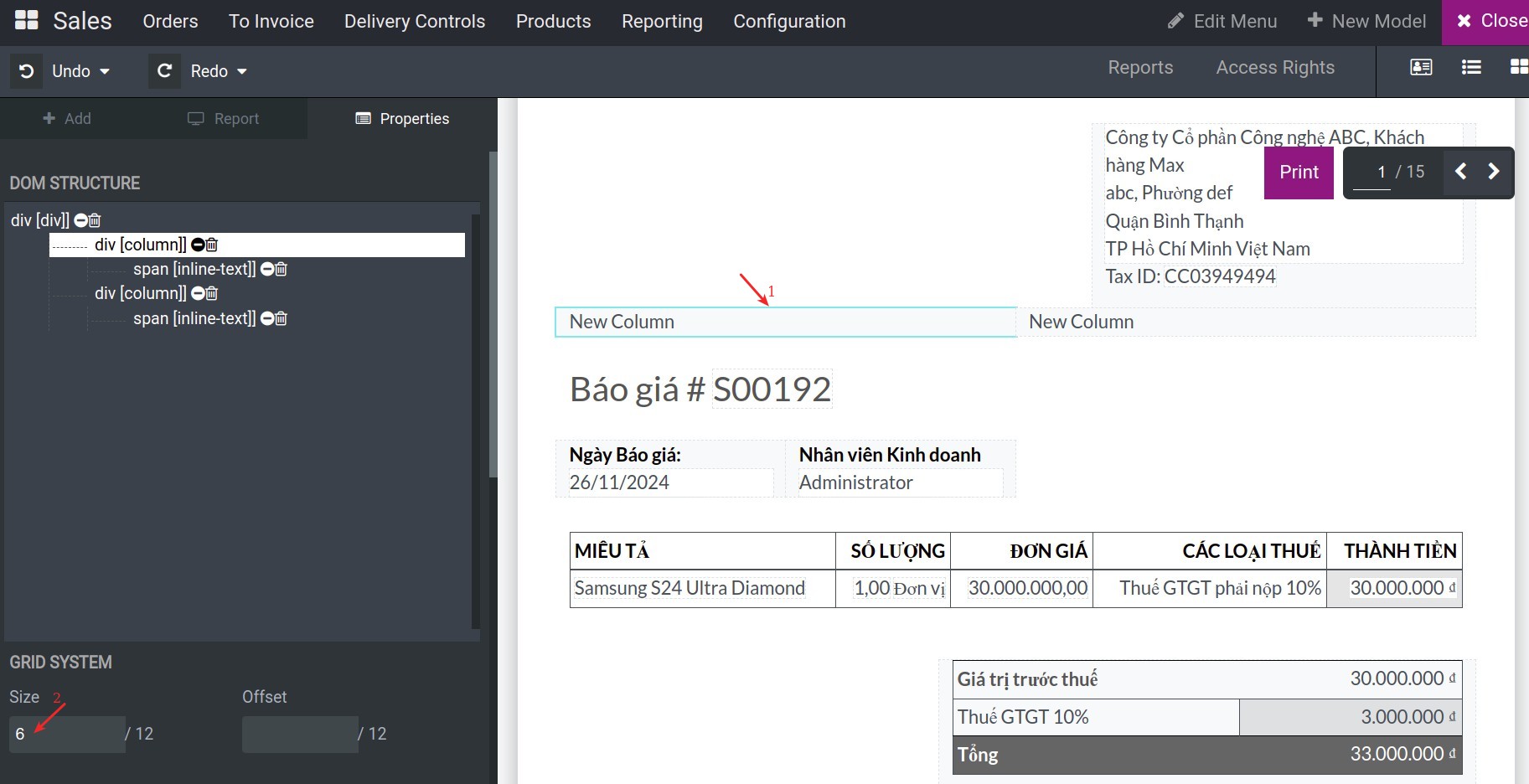
Task: Delete the last span [inline-text] node
Action: tap(282, 318)
